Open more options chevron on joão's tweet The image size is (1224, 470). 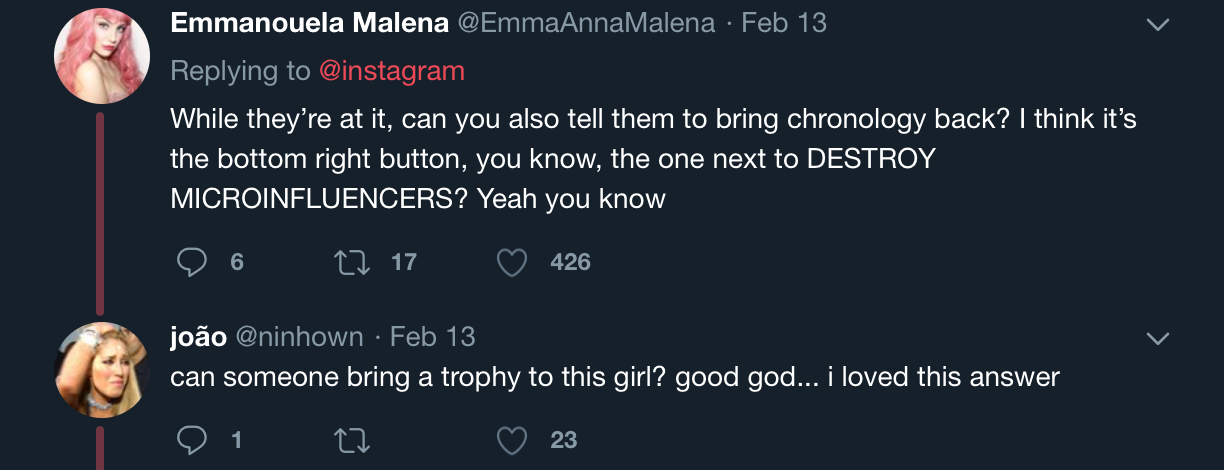point(1157,339)
